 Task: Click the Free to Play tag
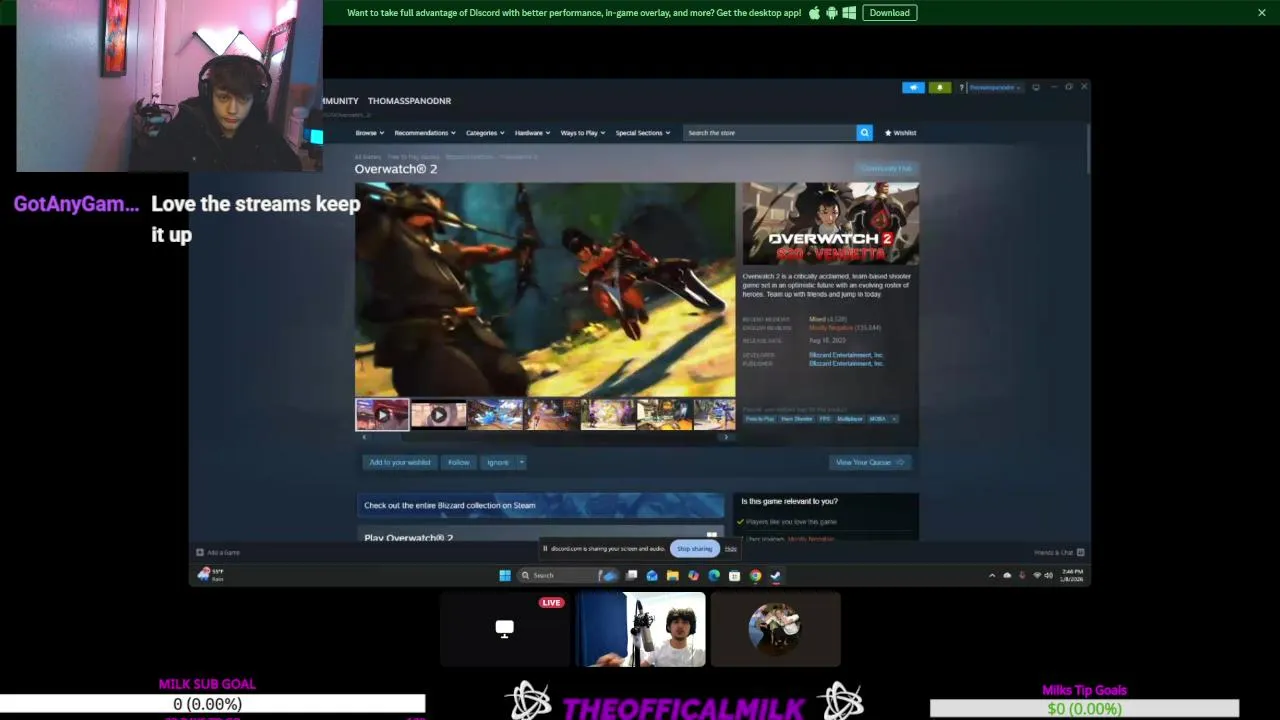click(760, 419)
